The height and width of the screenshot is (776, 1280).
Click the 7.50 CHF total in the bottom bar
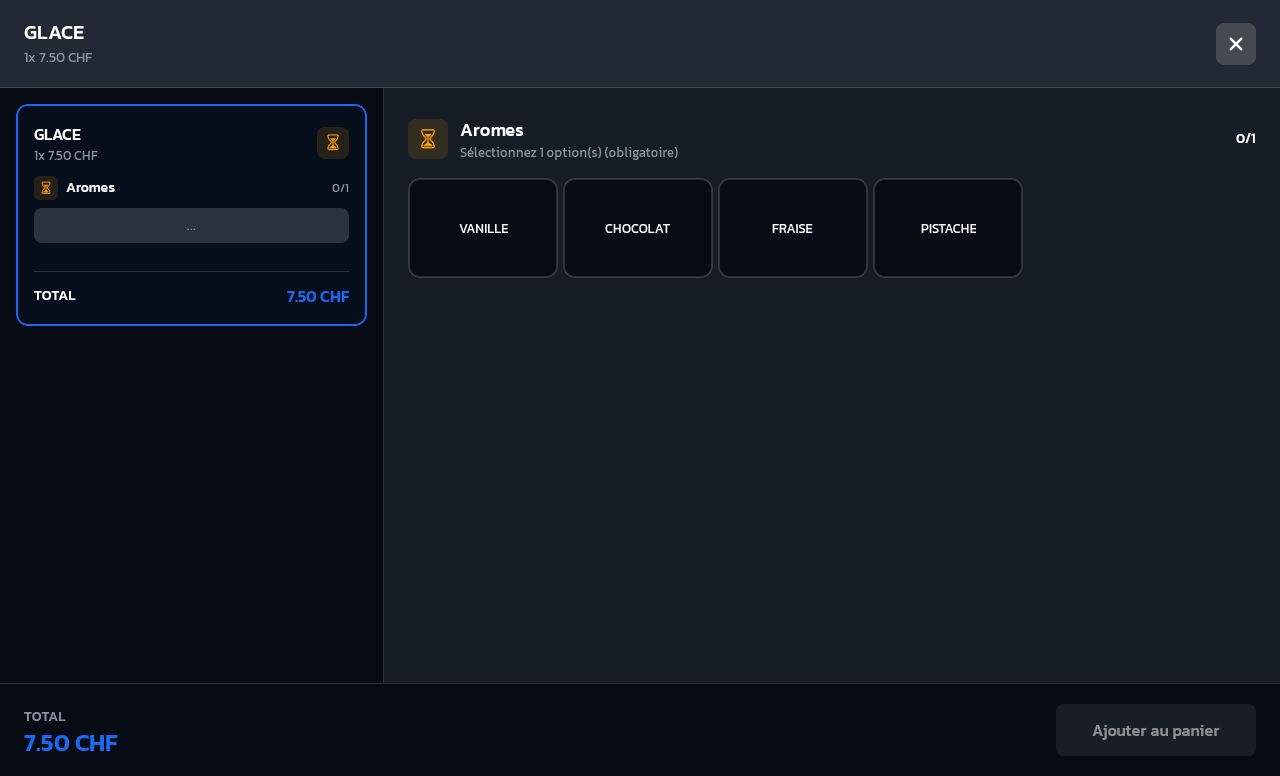point(71,743)
